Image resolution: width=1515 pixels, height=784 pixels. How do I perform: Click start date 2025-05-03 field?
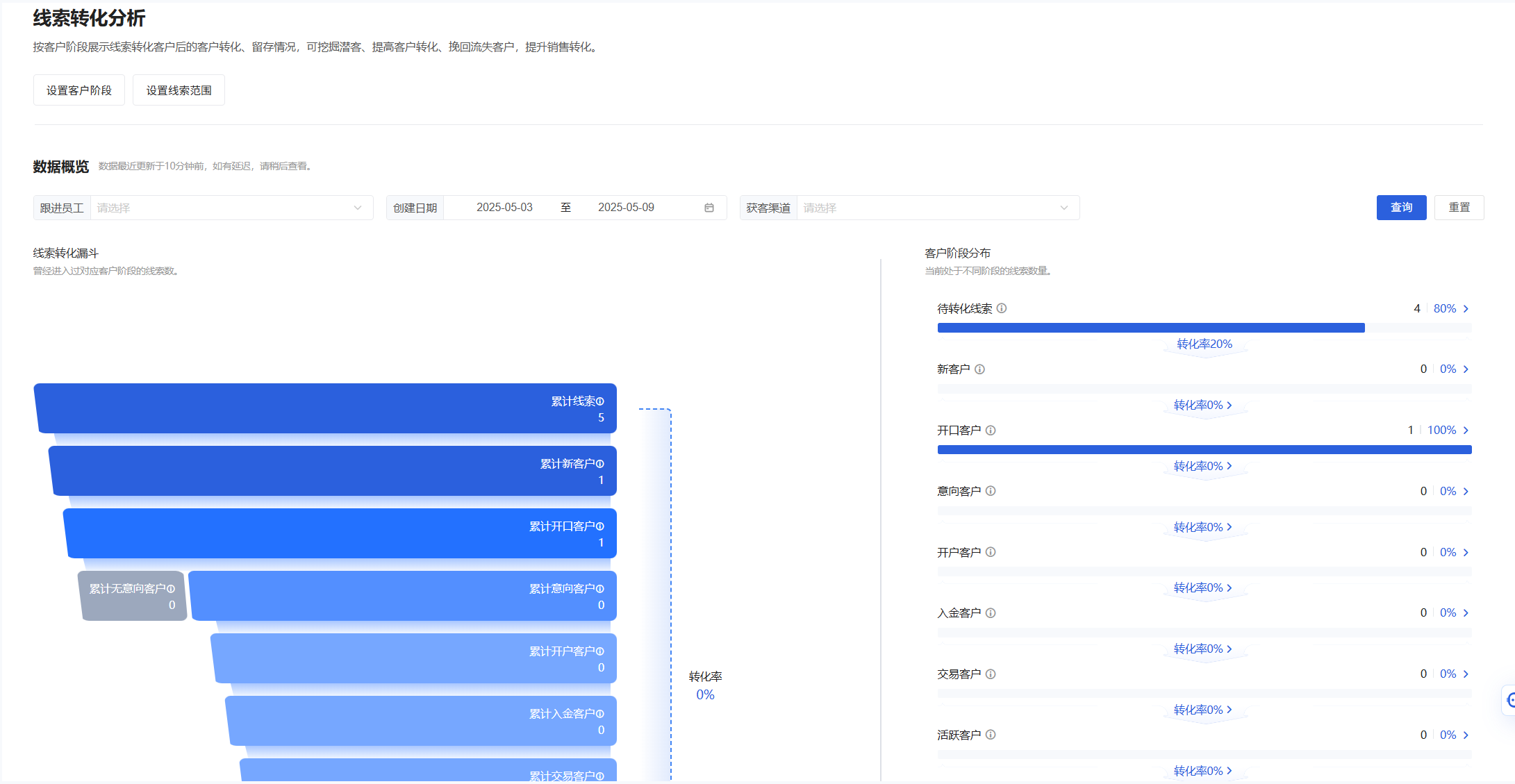tap(505, 208)
